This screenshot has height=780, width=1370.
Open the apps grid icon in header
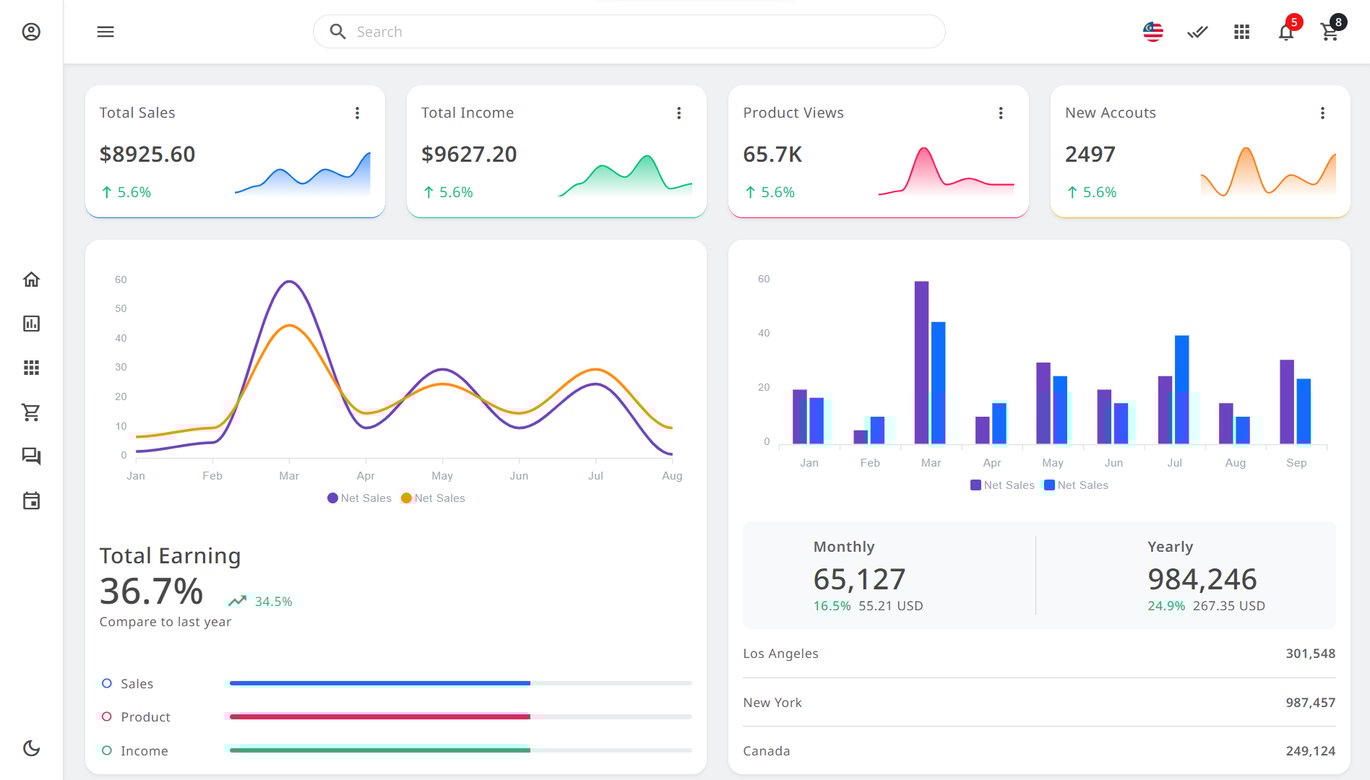pyautogui.click(x=1241, y=32)
